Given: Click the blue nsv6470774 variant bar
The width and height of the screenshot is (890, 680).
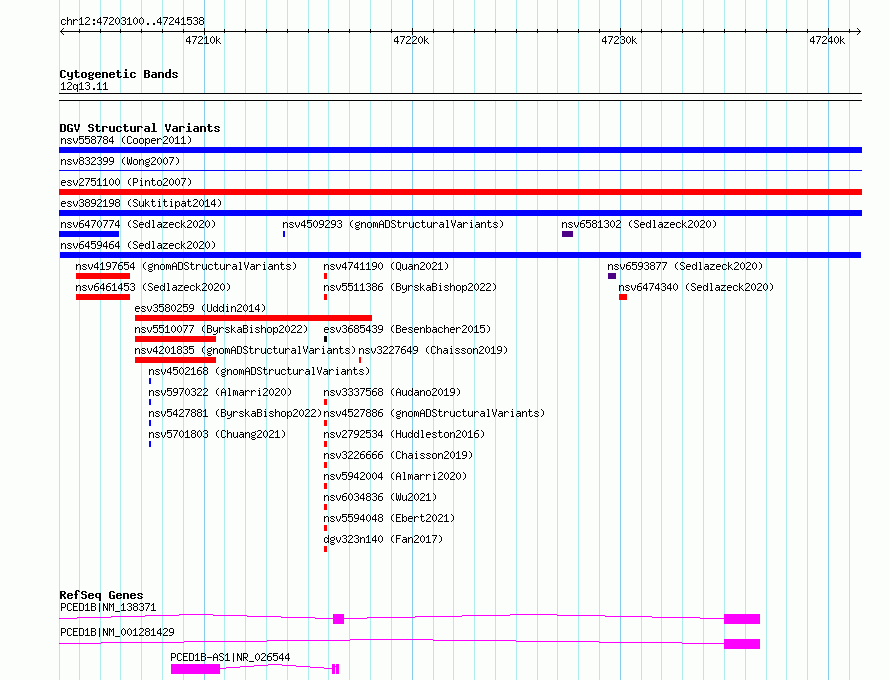Looking at the screenshot, I should (89, 234).
